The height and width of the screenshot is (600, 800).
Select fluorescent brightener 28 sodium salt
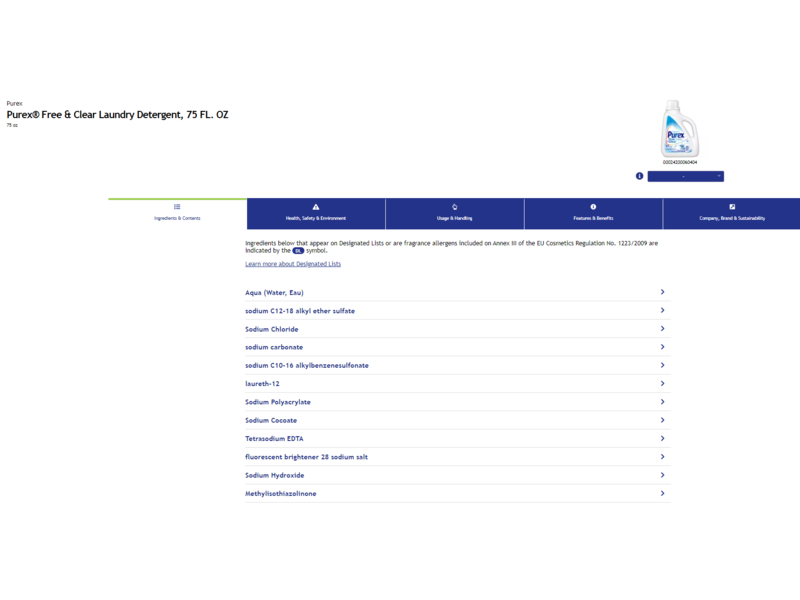coord(306,457)
